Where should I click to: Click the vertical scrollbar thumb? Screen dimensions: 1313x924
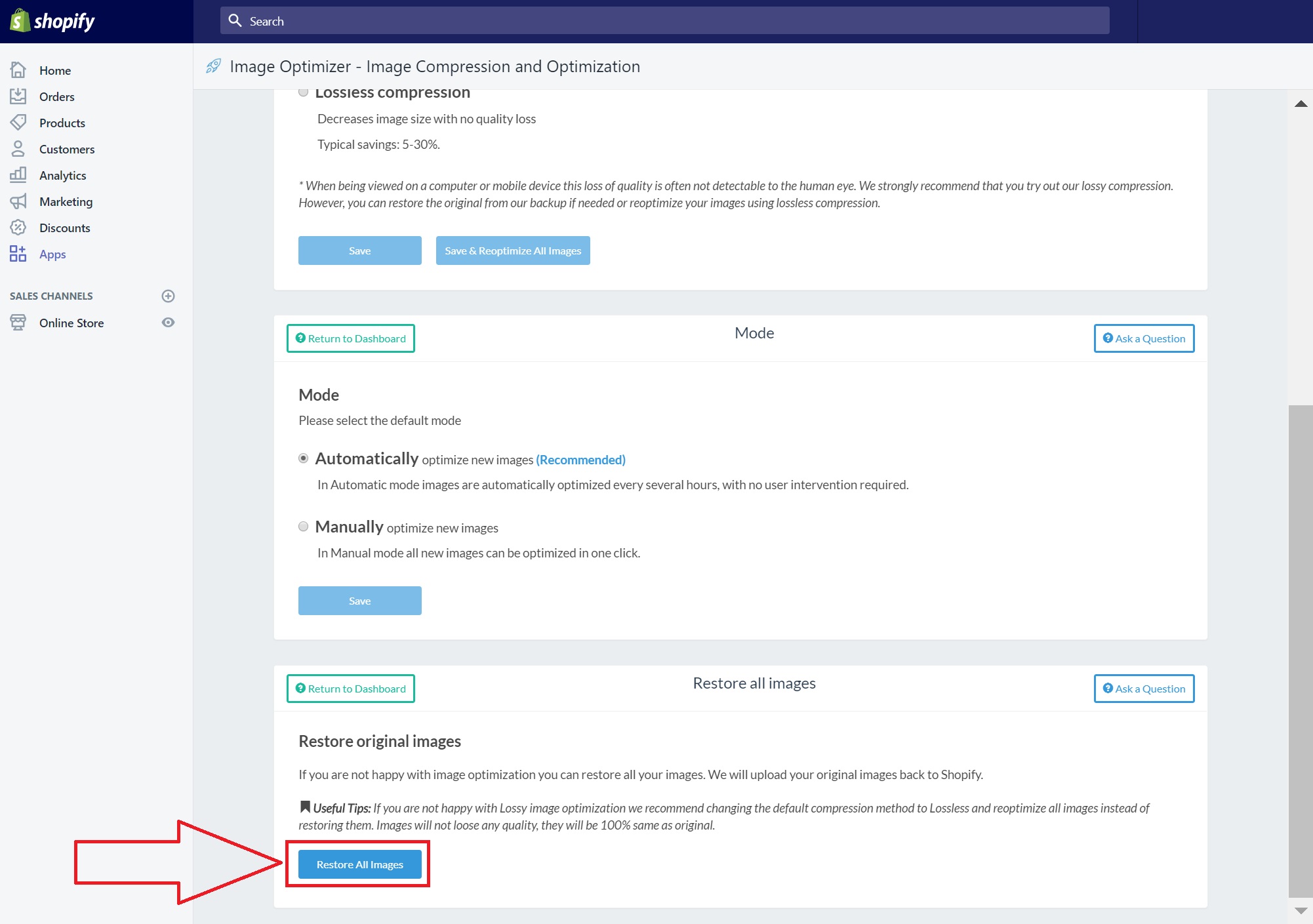click(1301, 651)
